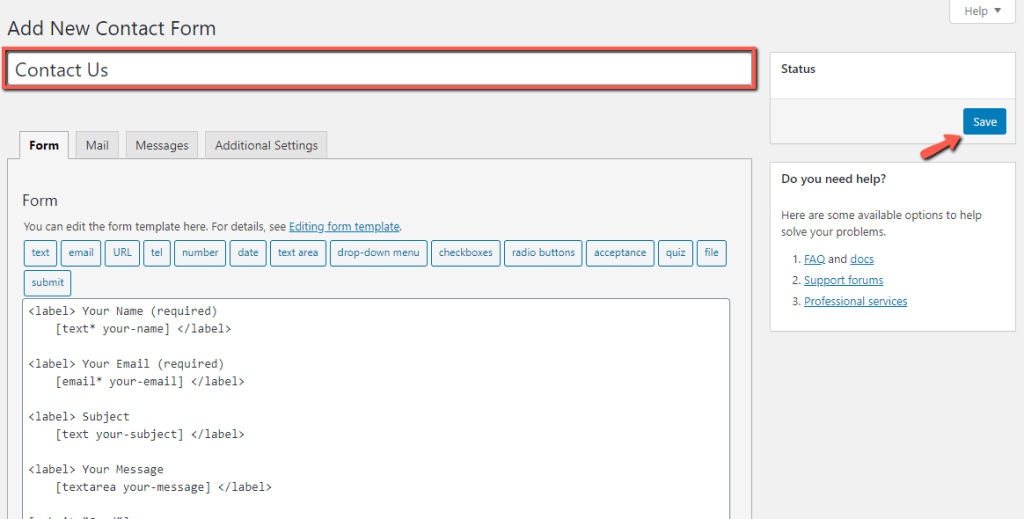Insert a file upload tag
Screen dimensions: 1024x519
pyautogui.click(x=711, y=253)
